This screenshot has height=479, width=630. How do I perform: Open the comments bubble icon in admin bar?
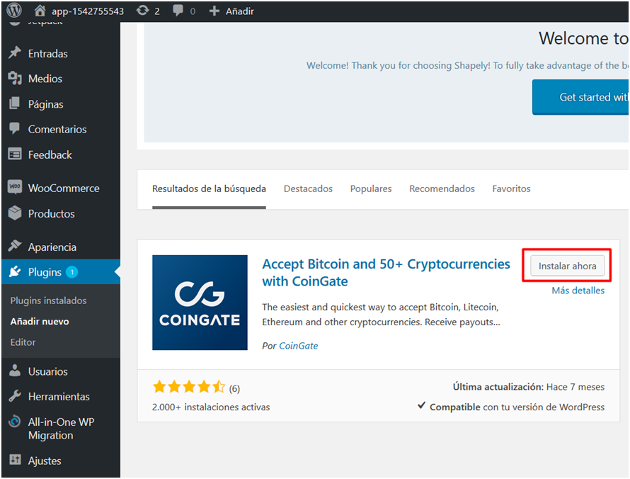pos(178,10)
